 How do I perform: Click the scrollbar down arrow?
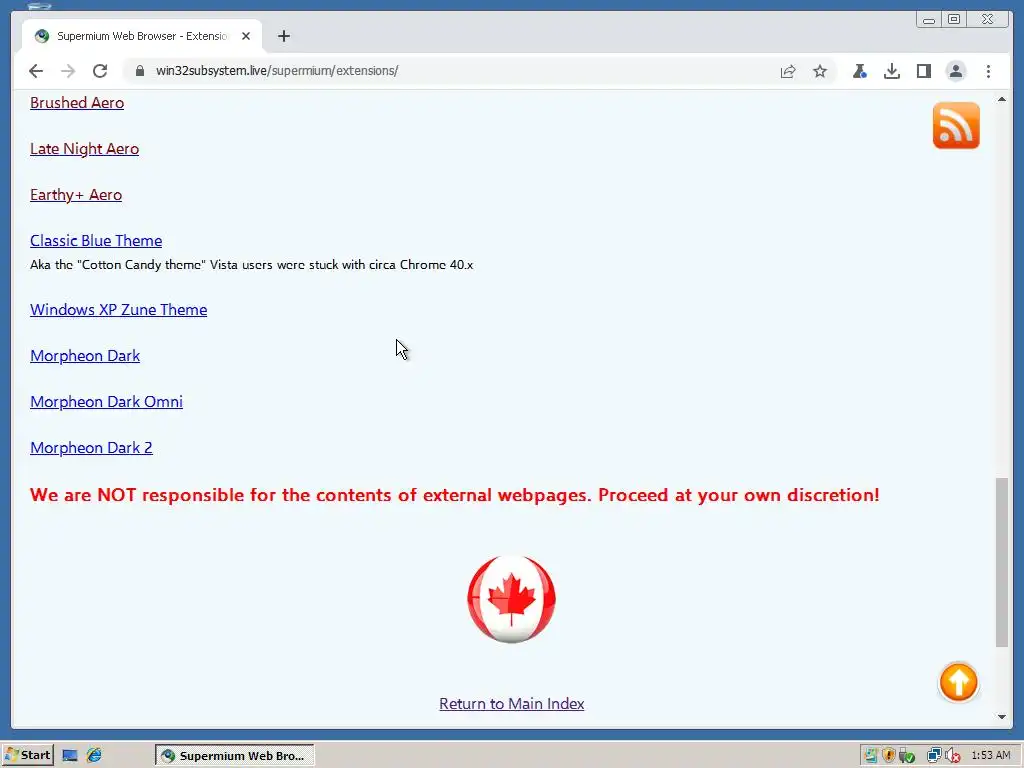point(1002,717)
